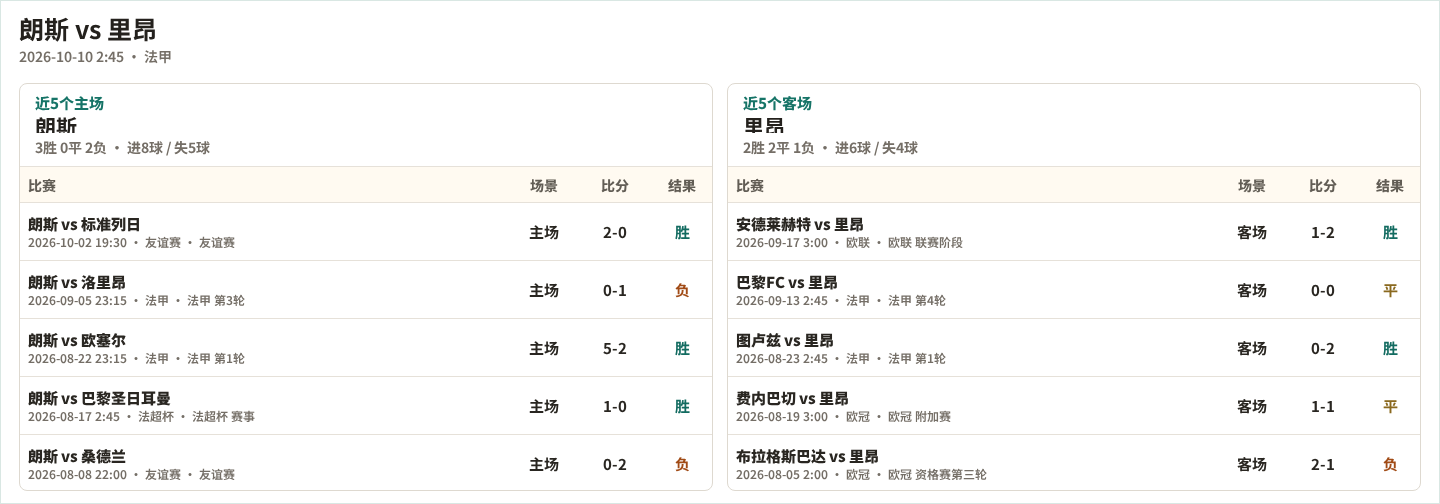Click 客场 cell in 费内巴切 row

click(x=1252, y=406)
